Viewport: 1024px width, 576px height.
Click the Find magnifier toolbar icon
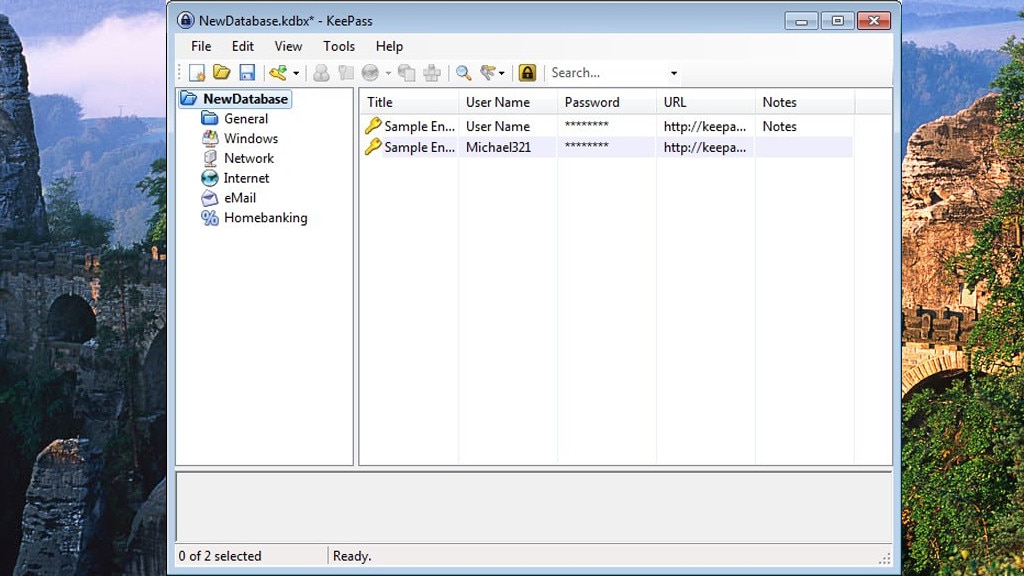(463, 72)
